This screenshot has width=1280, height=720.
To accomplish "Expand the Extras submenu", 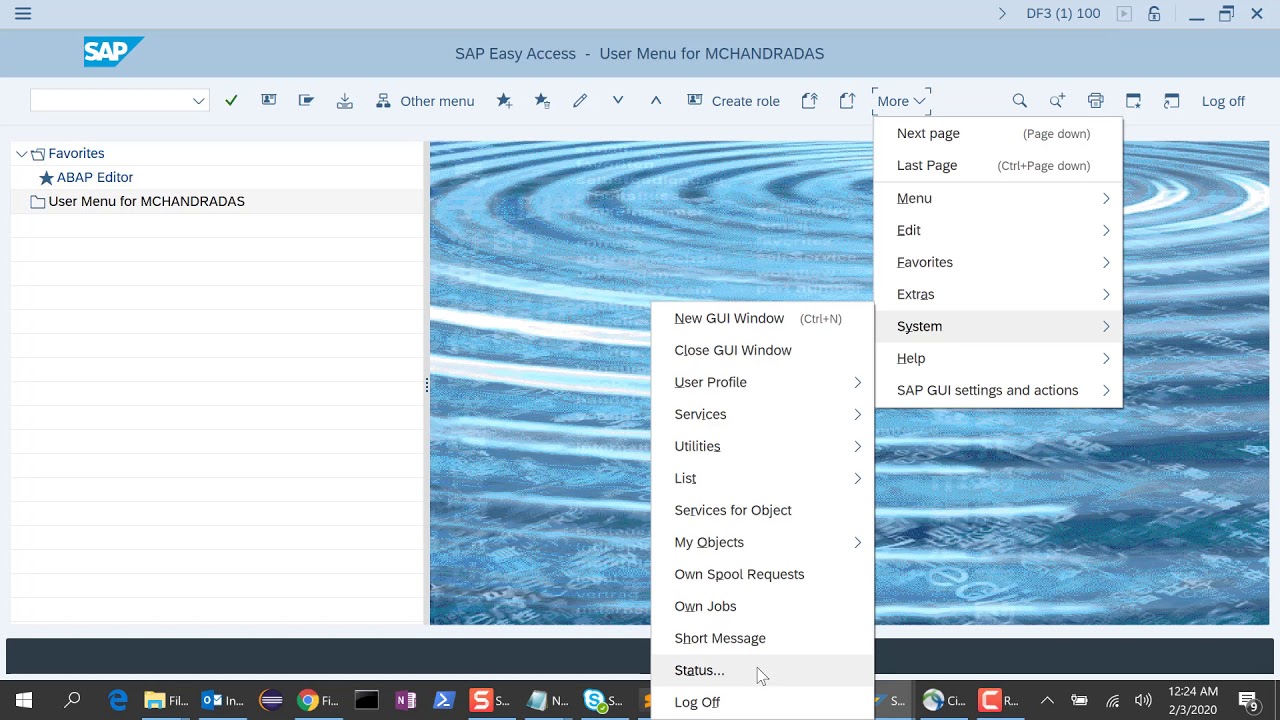I will click(998, 294).
